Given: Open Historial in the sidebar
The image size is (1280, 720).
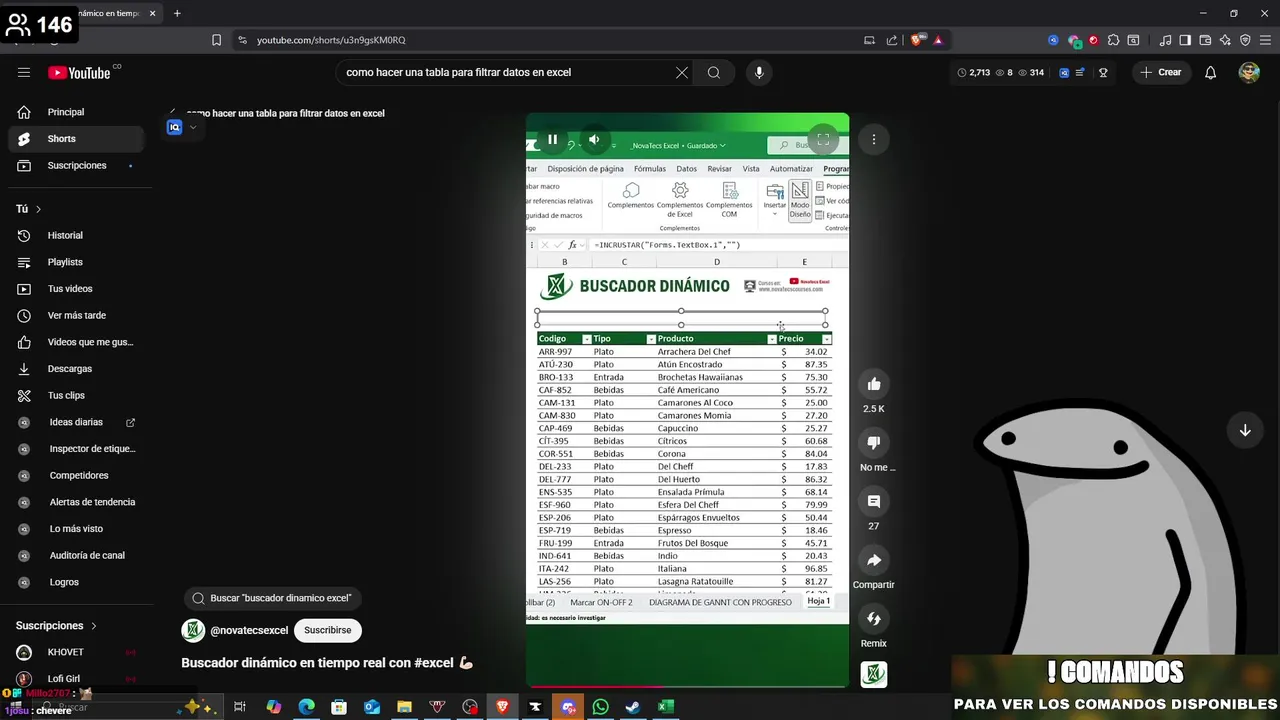Looking at the screenshot, I should (77, 235).
